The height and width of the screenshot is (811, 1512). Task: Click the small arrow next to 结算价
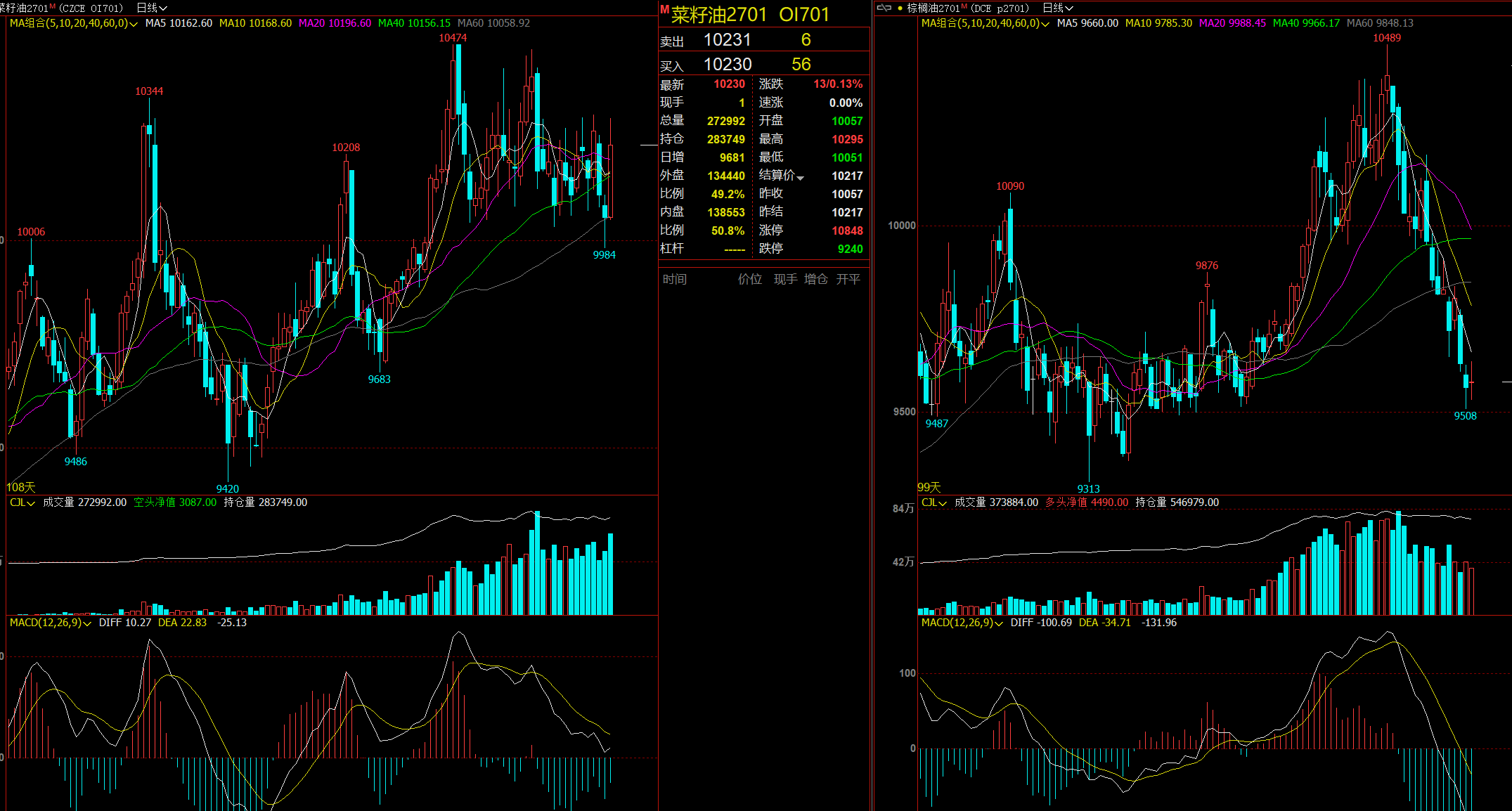(800, 178)
